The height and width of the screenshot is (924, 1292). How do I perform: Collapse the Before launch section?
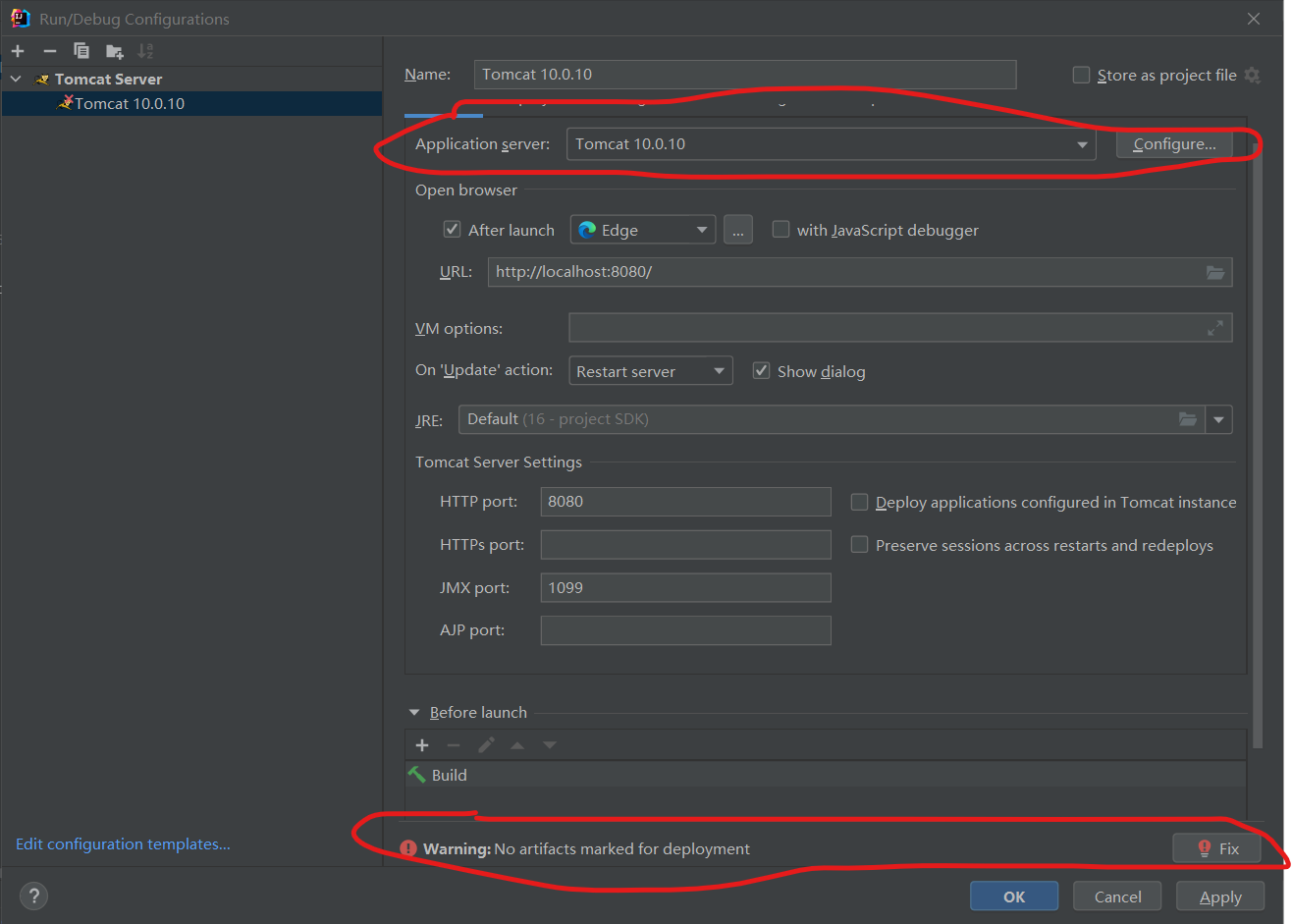click(x=414, y=713)
